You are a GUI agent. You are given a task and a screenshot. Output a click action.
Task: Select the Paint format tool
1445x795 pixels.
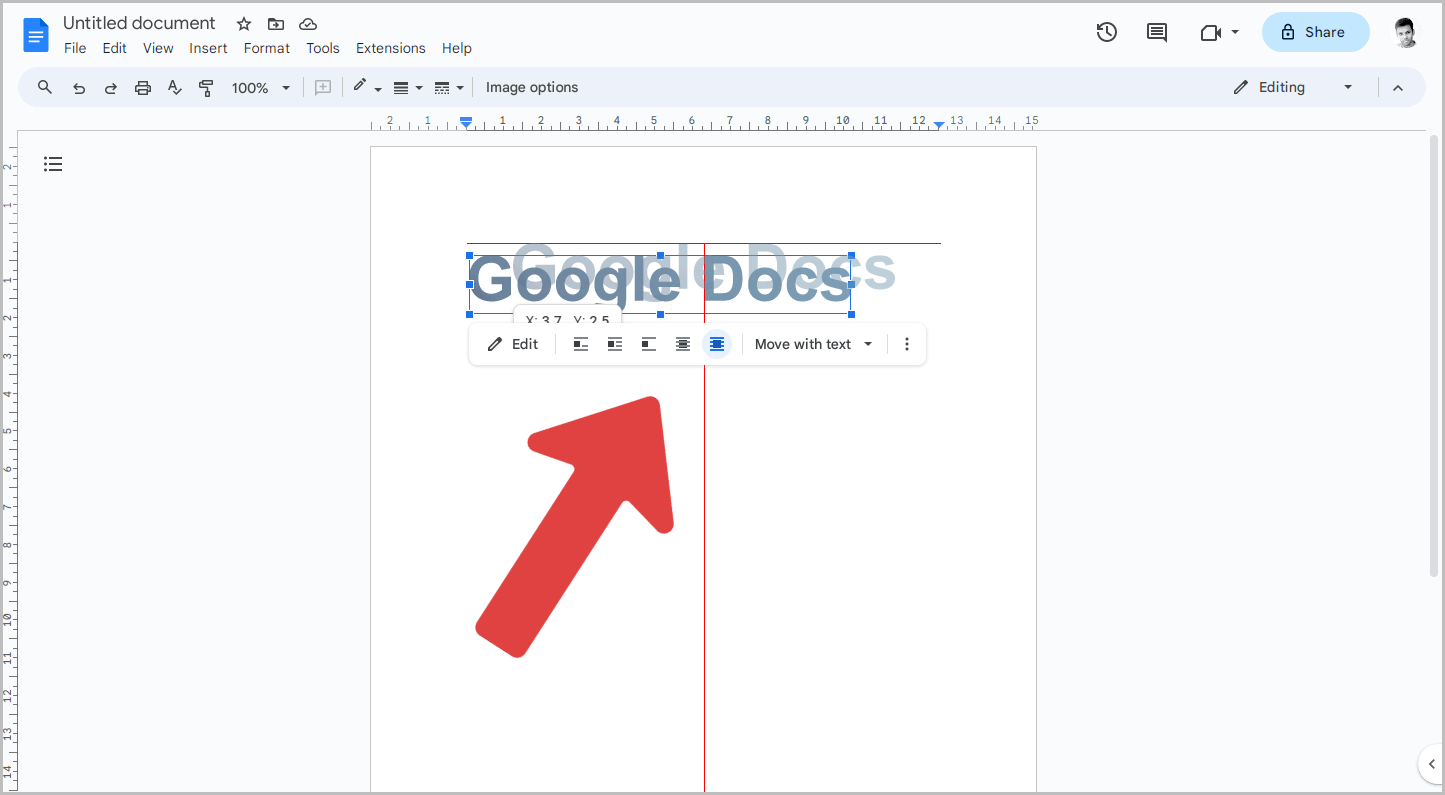point(207,88)
